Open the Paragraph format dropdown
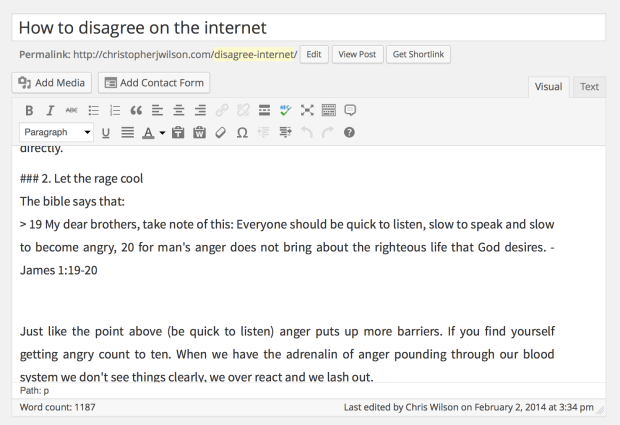The image size is (620, 425). (57, 132)
